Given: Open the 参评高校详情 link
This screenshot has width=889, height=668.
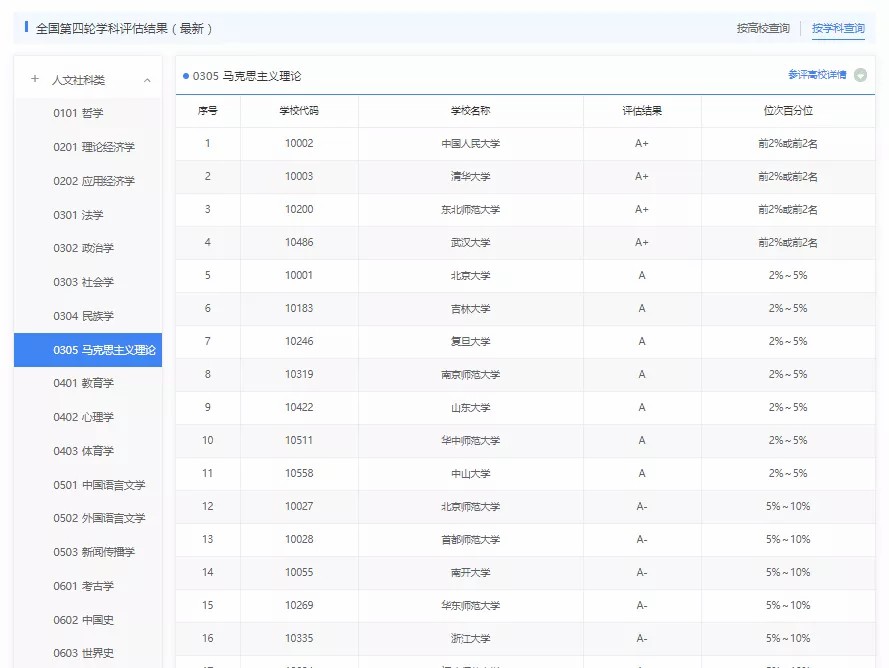Looking at the screenshot, I should tap(816, 75).
